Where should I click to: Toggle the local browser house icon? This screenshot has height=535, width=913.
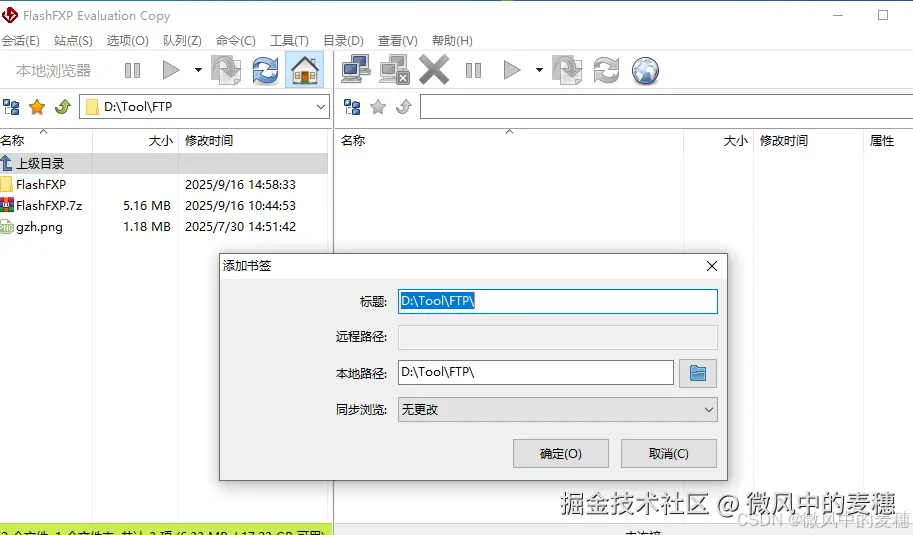[x=305, y=70]
